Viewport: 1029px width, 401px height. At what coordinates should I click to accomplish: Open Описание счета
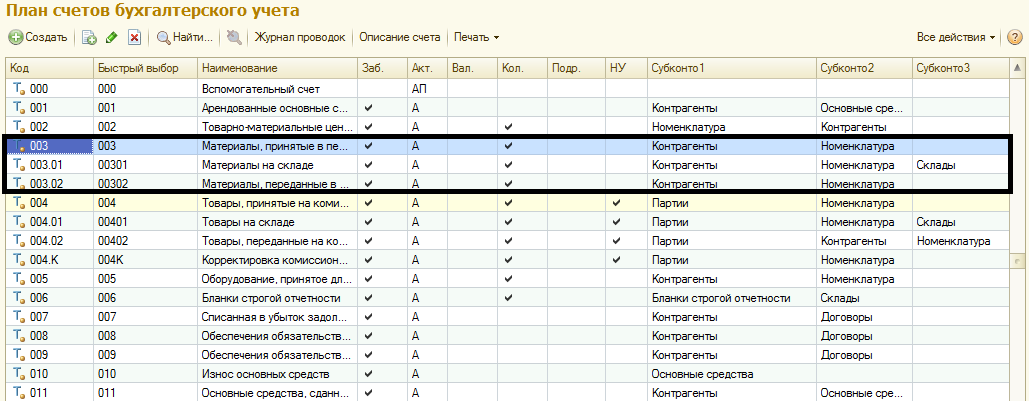point(399,38)
